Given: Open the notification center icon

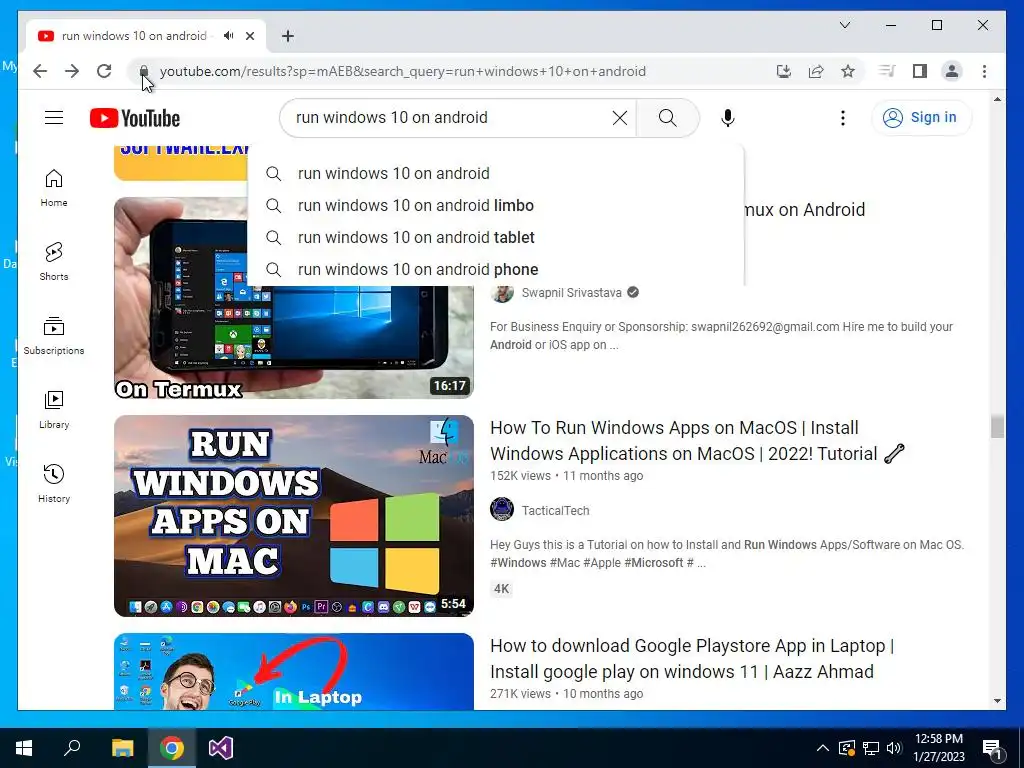Looking at the screenshot, I should pos(992,749).
